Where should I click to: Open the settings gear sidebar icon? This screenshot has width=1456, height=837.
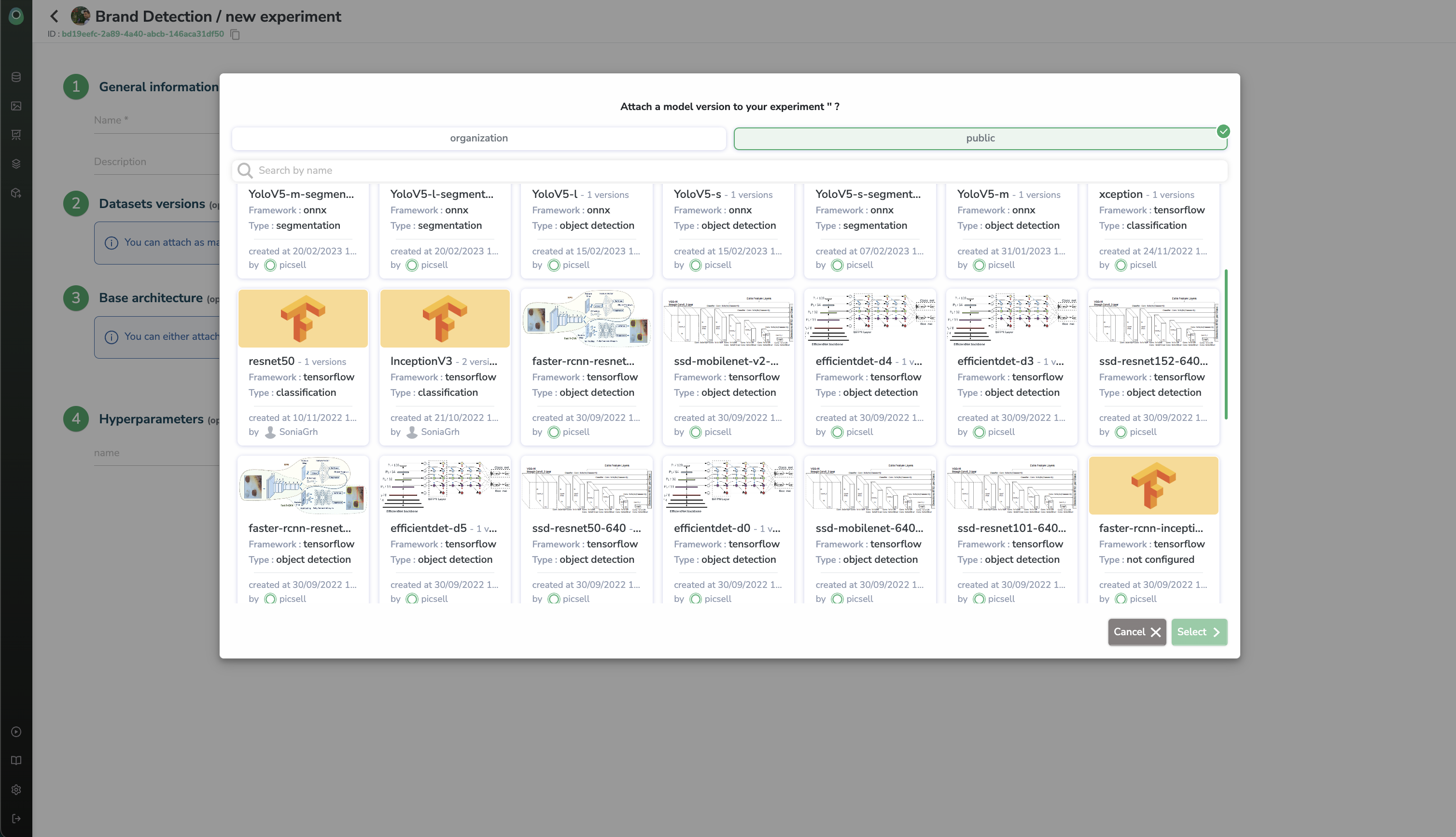[x=16, y=790]
